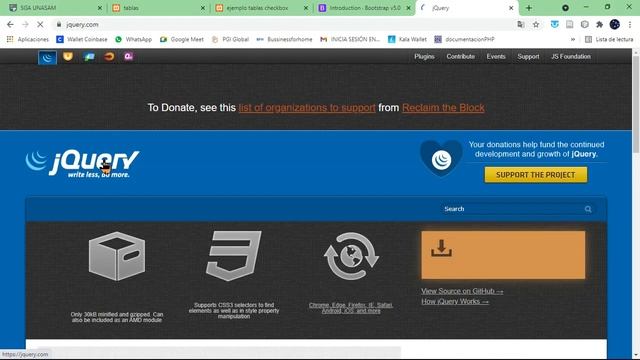Screen dimensions: 640x360
Task: Switch to the tablas tab
Action: pyautogui.click(x=158, y=8)
